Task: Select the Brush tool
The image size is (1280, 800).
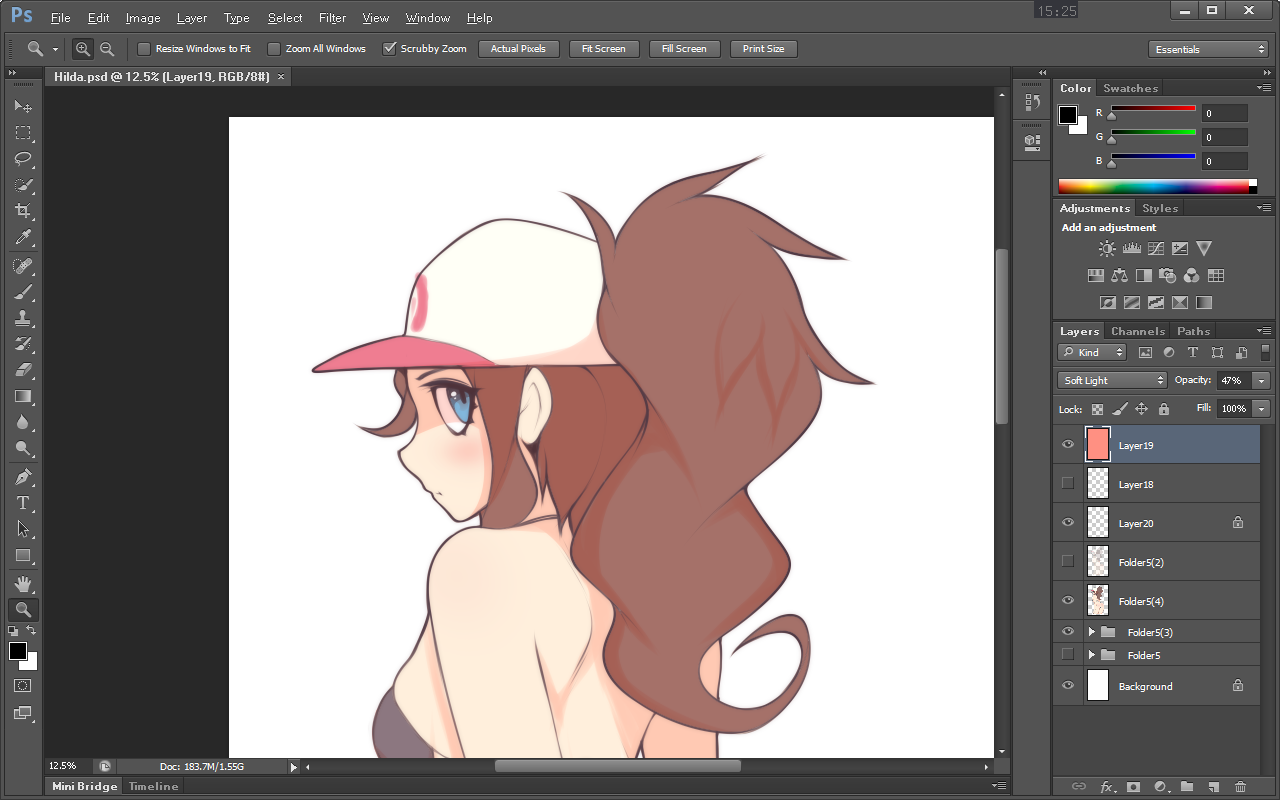Action: click(x=22, y=292)
